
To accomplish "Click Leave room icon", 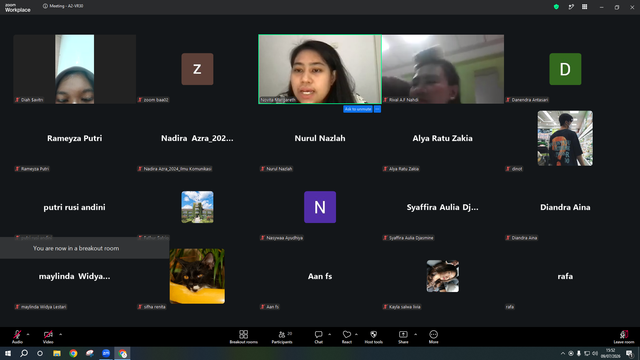I will pos(624,337).
